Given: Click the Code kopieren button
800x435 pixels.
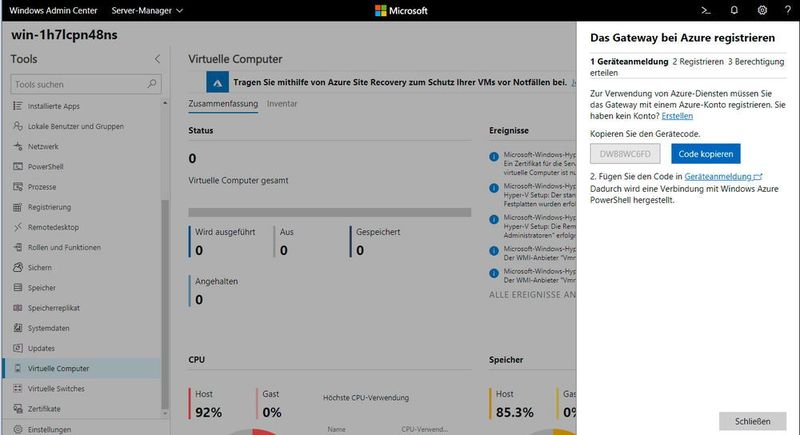Looking at the screenshot, I should [x=706, y=154].
